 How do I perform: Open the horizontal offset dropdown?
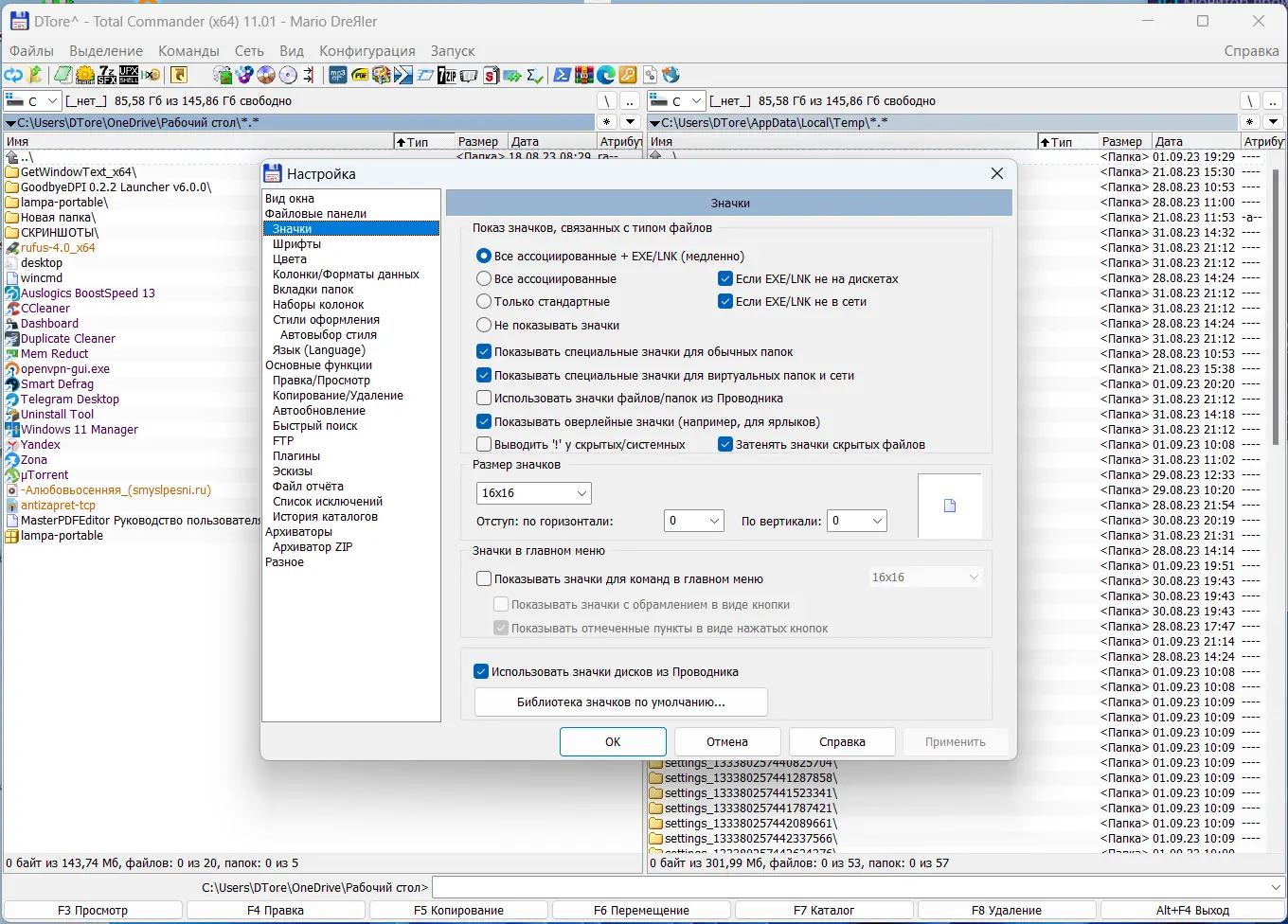pos(693,520)
